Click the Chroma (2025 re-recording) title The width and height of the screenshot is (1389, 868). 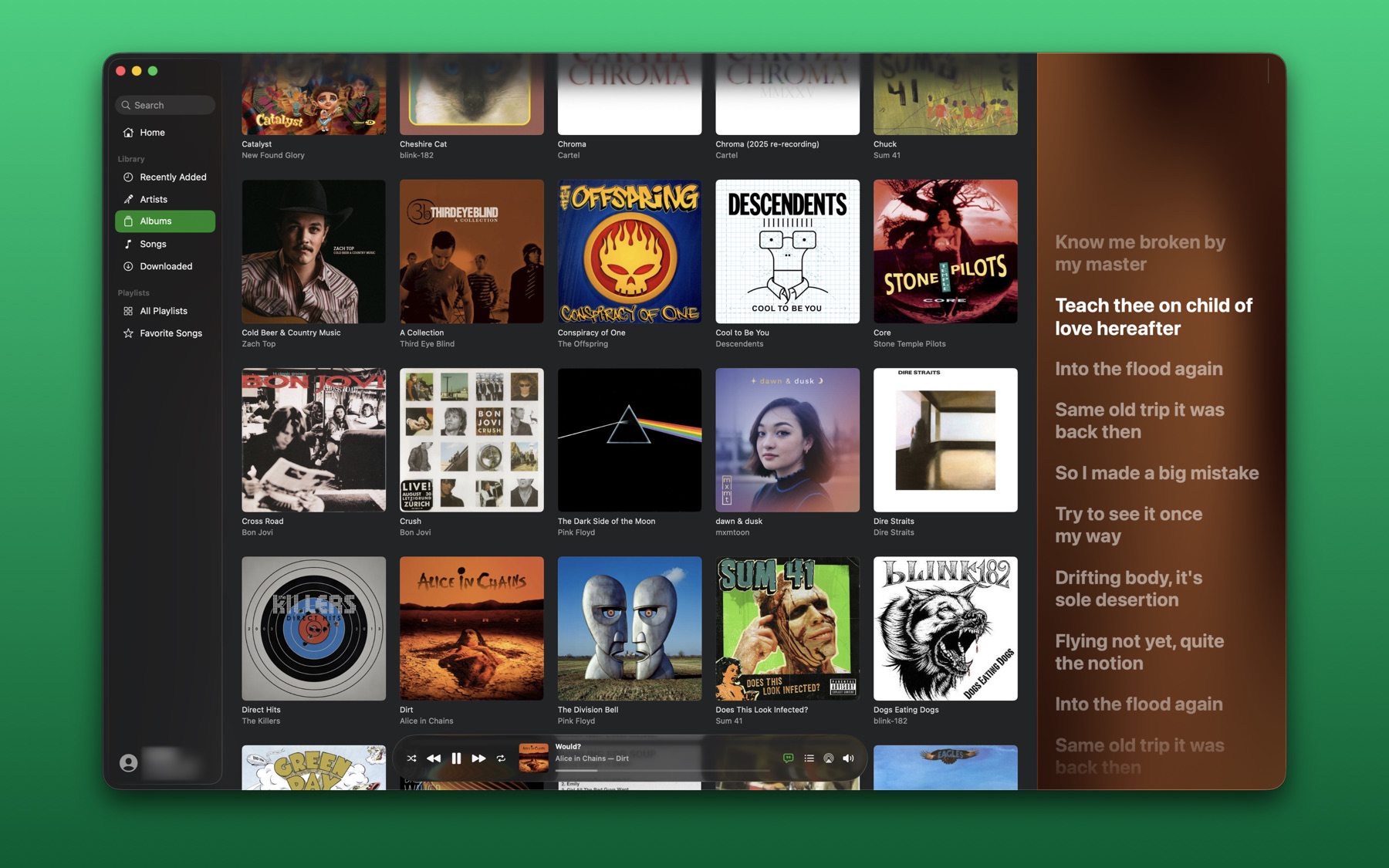[x=767, y=144]
